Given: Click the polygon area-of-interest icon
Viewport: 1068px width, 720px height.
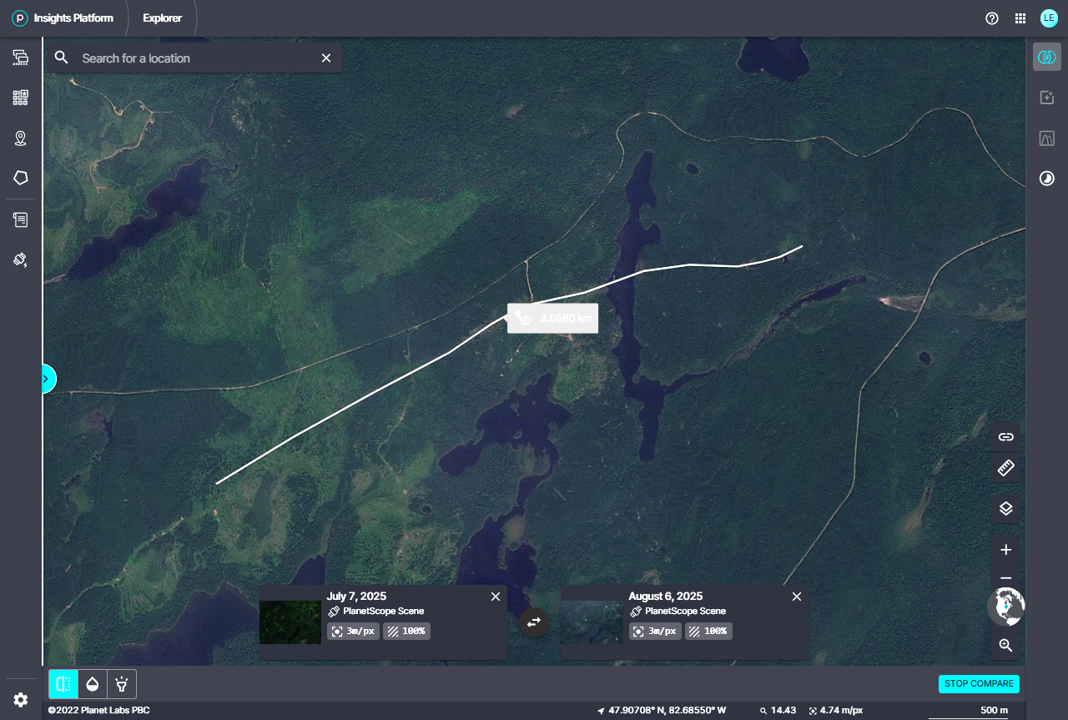Looking at the screenshot, I should (x=20, y=178).
